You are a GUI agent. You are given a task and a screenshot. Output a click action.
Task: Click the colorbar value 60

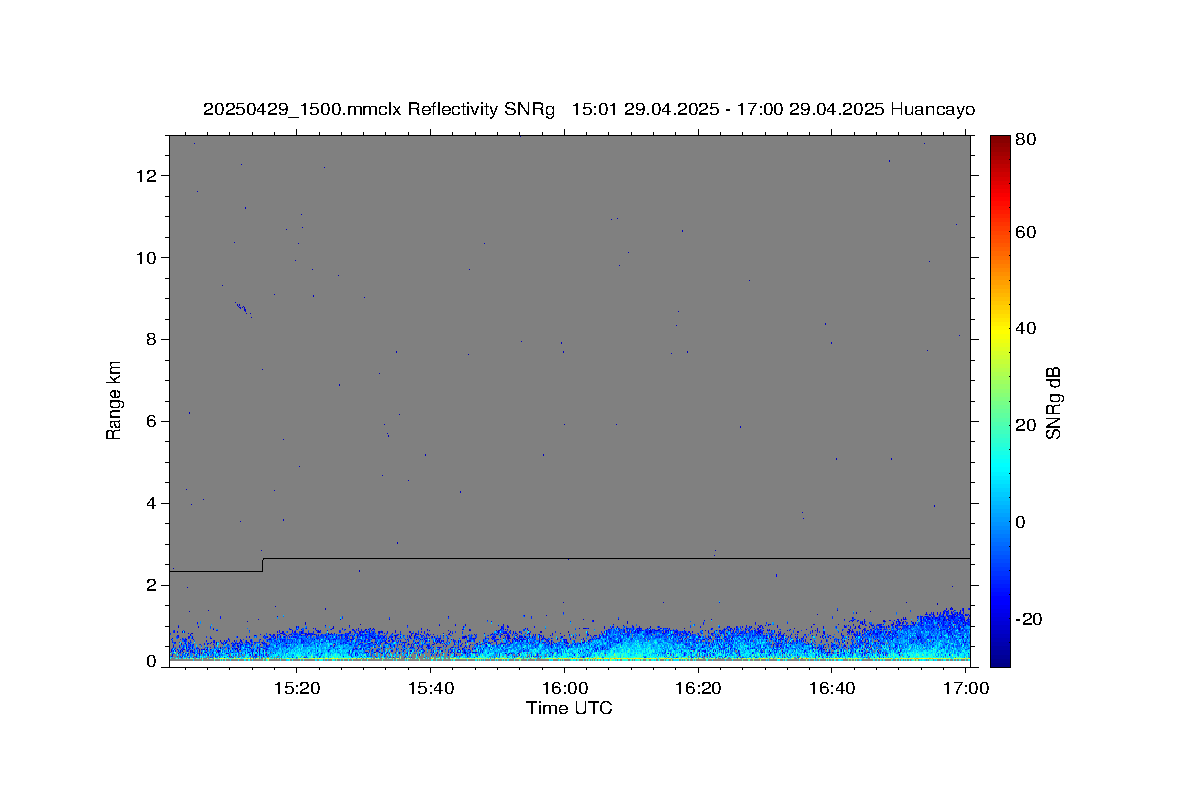(1025, 233)
